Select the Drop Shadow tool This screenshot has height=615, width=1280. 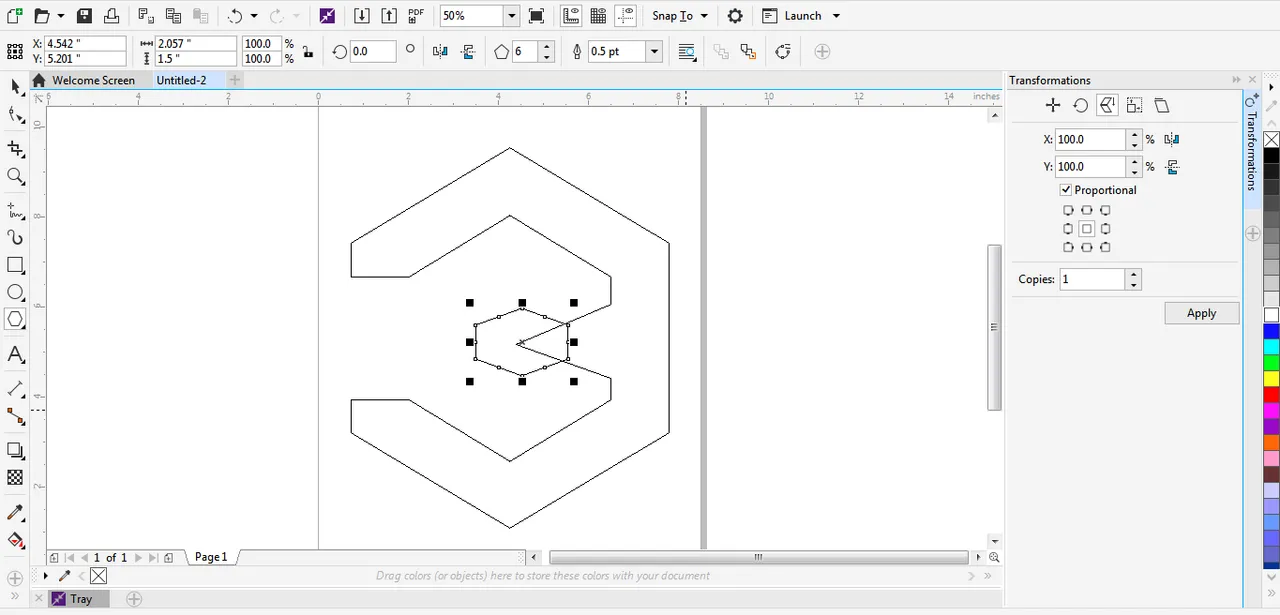[16, 450]
